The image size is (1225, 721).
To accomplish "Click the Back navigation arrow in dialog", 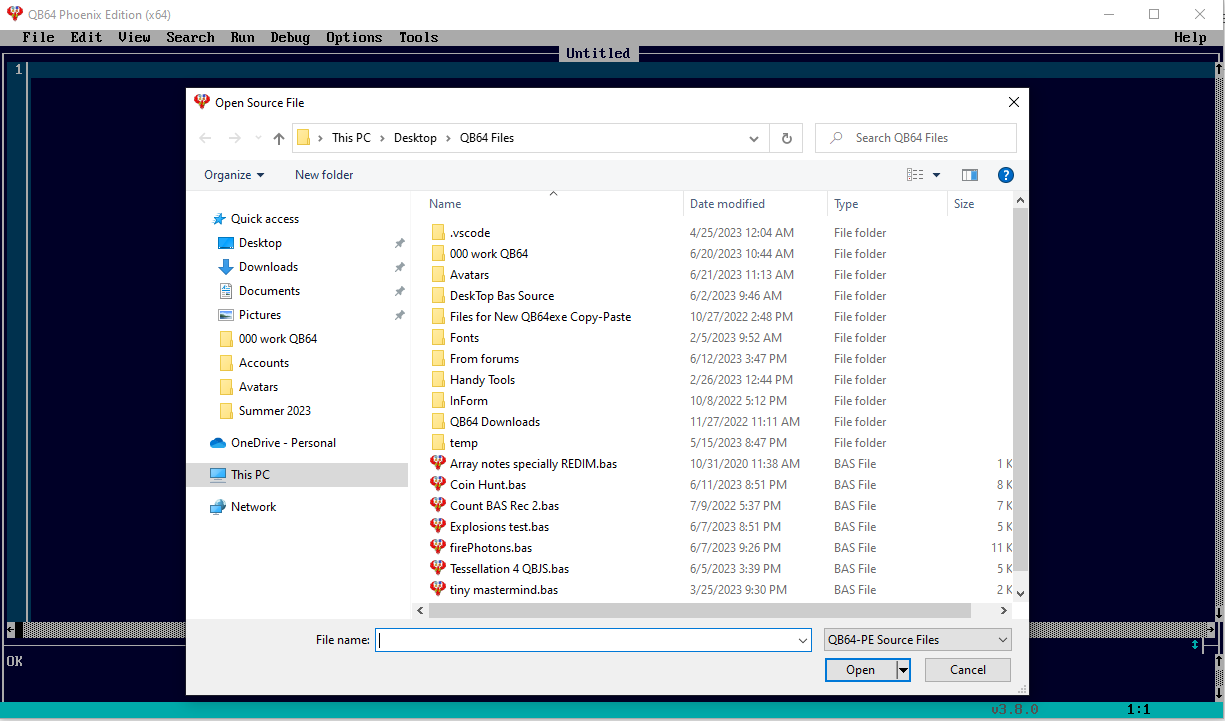I will pyautogui.click(x=205, y=138).
